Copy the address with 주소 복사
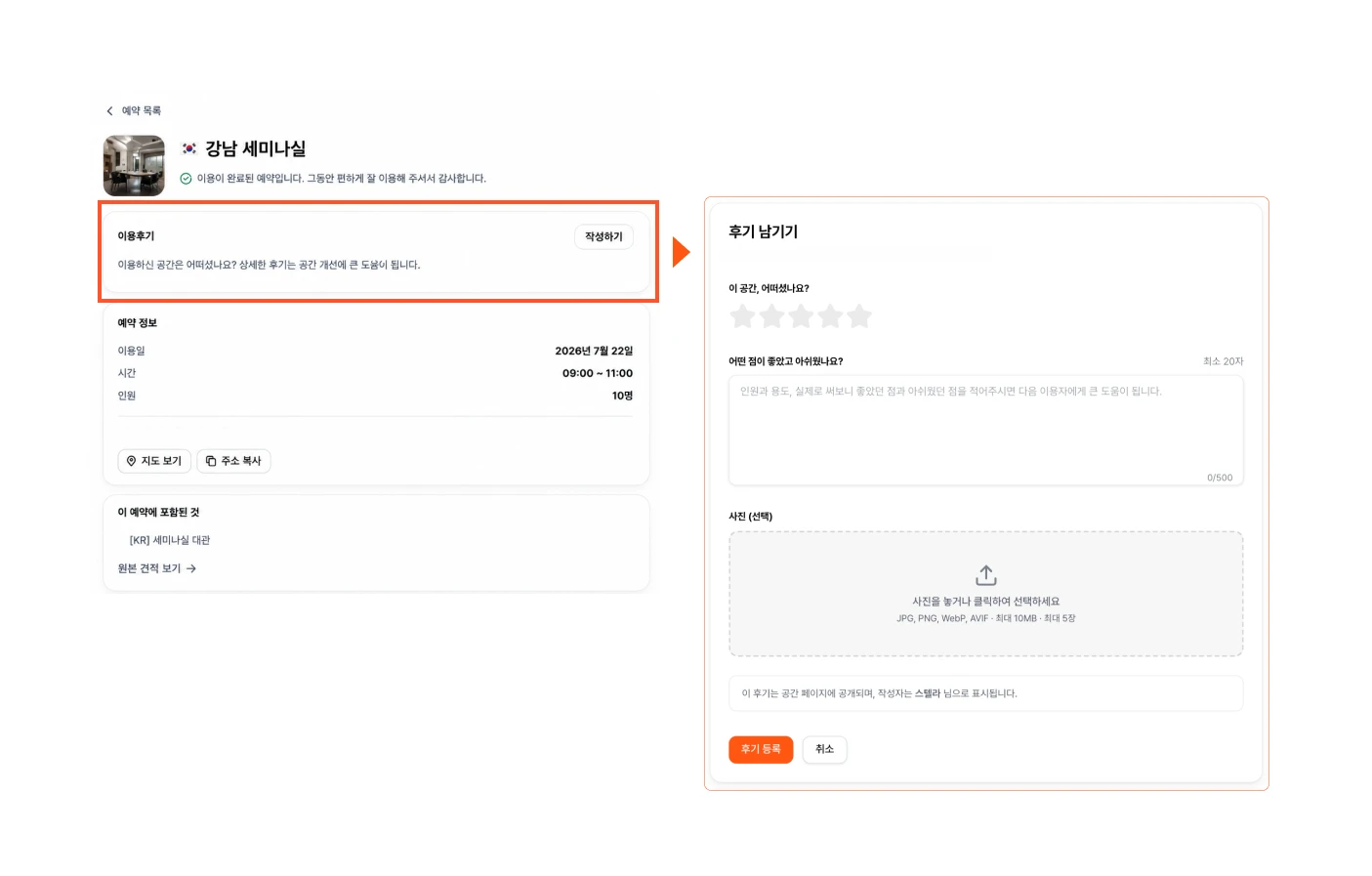The height and width of the screenshot is (876, 1372). pyautogui.click(x=233, y=461)
